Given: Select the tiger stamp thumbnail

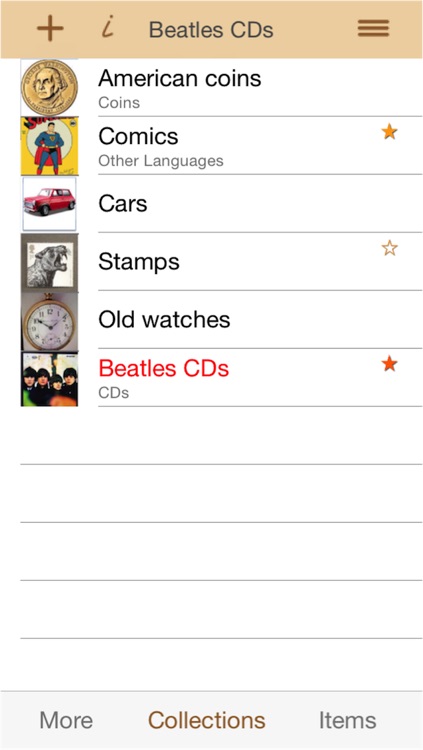Looking at the screenshot, I should pos(49,262).
